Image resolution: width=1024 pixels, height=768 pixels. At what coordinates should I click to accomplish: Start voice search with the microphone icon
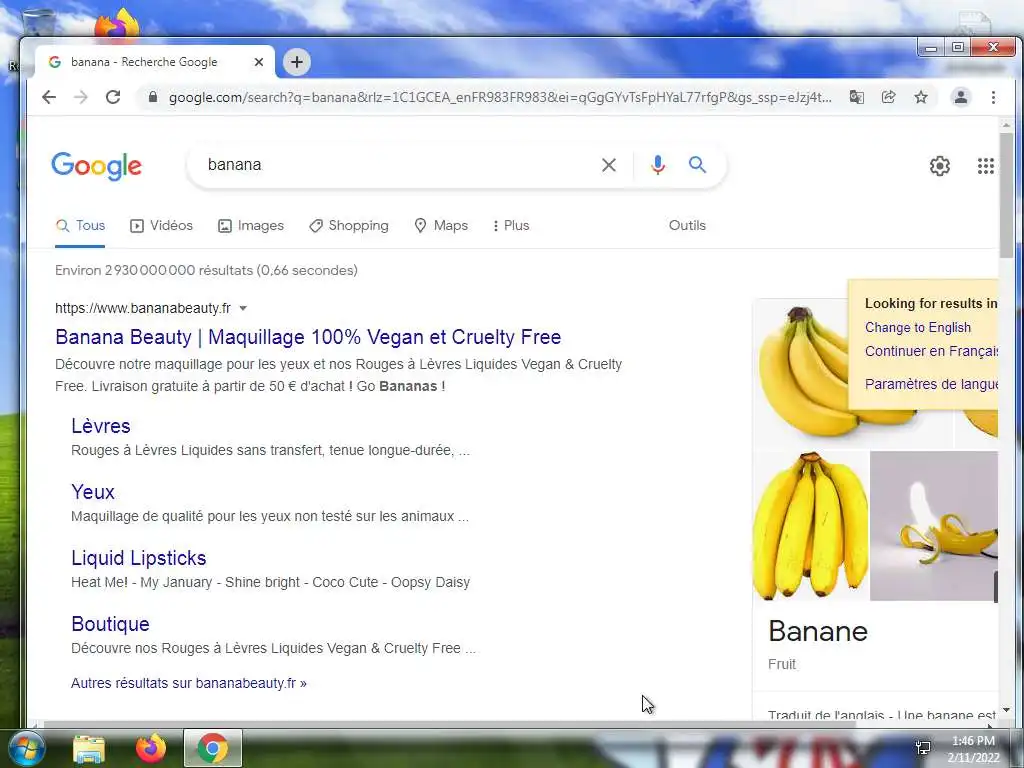(658, 165)
